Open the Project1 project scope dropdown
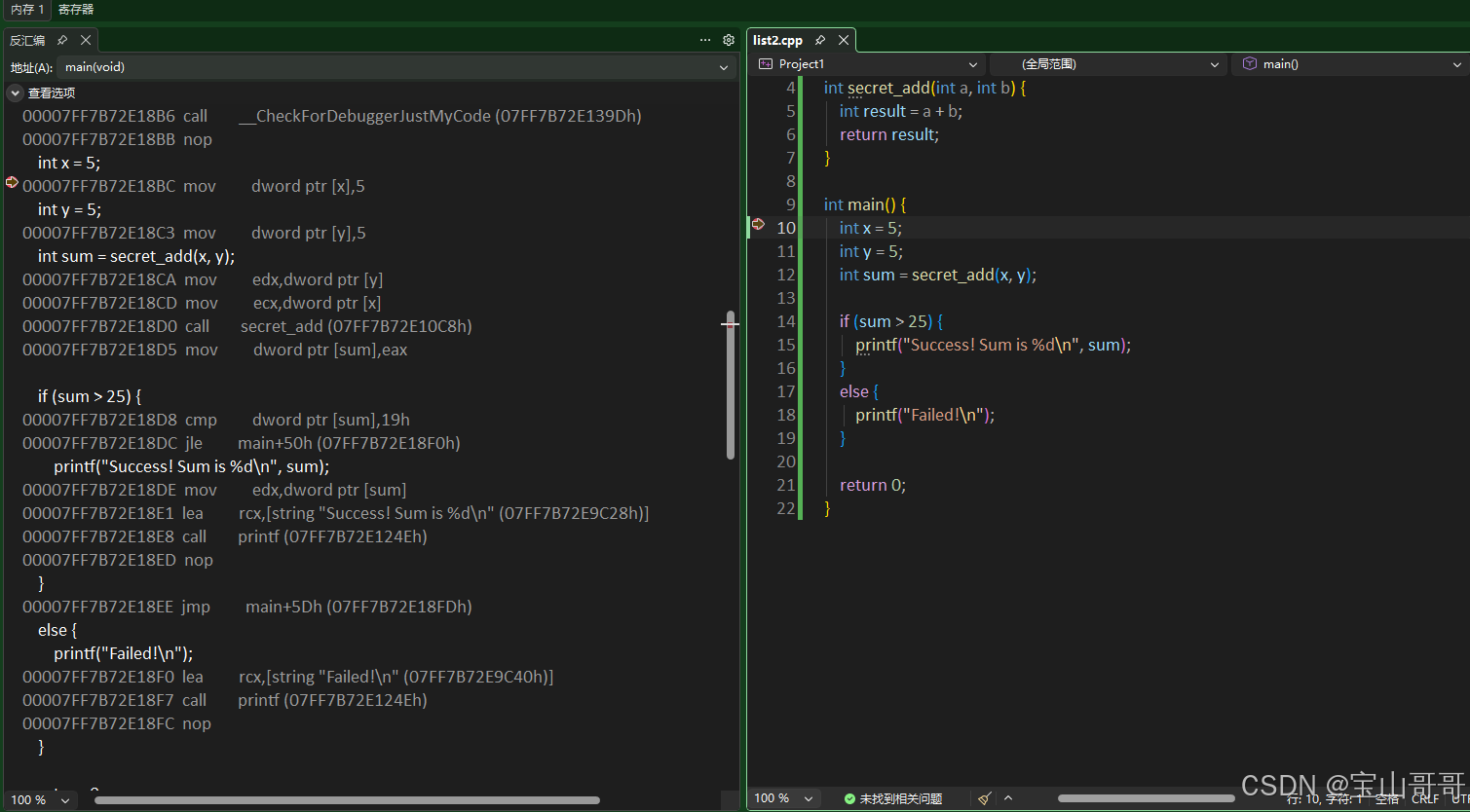 [972, 64]
